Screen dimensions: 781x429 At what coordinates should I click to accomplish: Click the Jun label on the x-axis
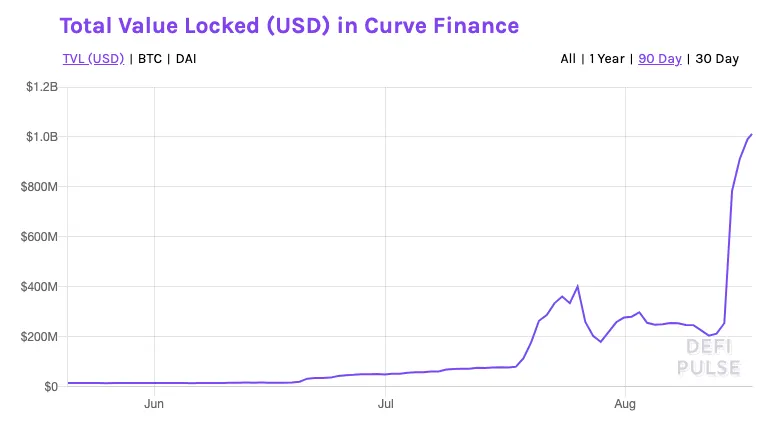154,405
